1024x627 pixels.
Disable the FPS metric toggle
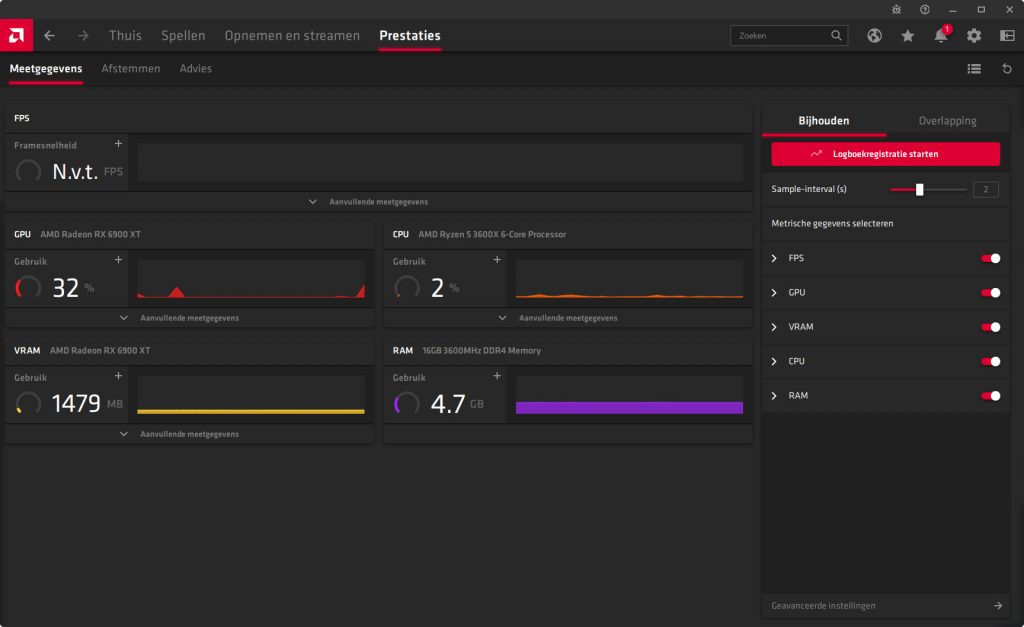991,258
